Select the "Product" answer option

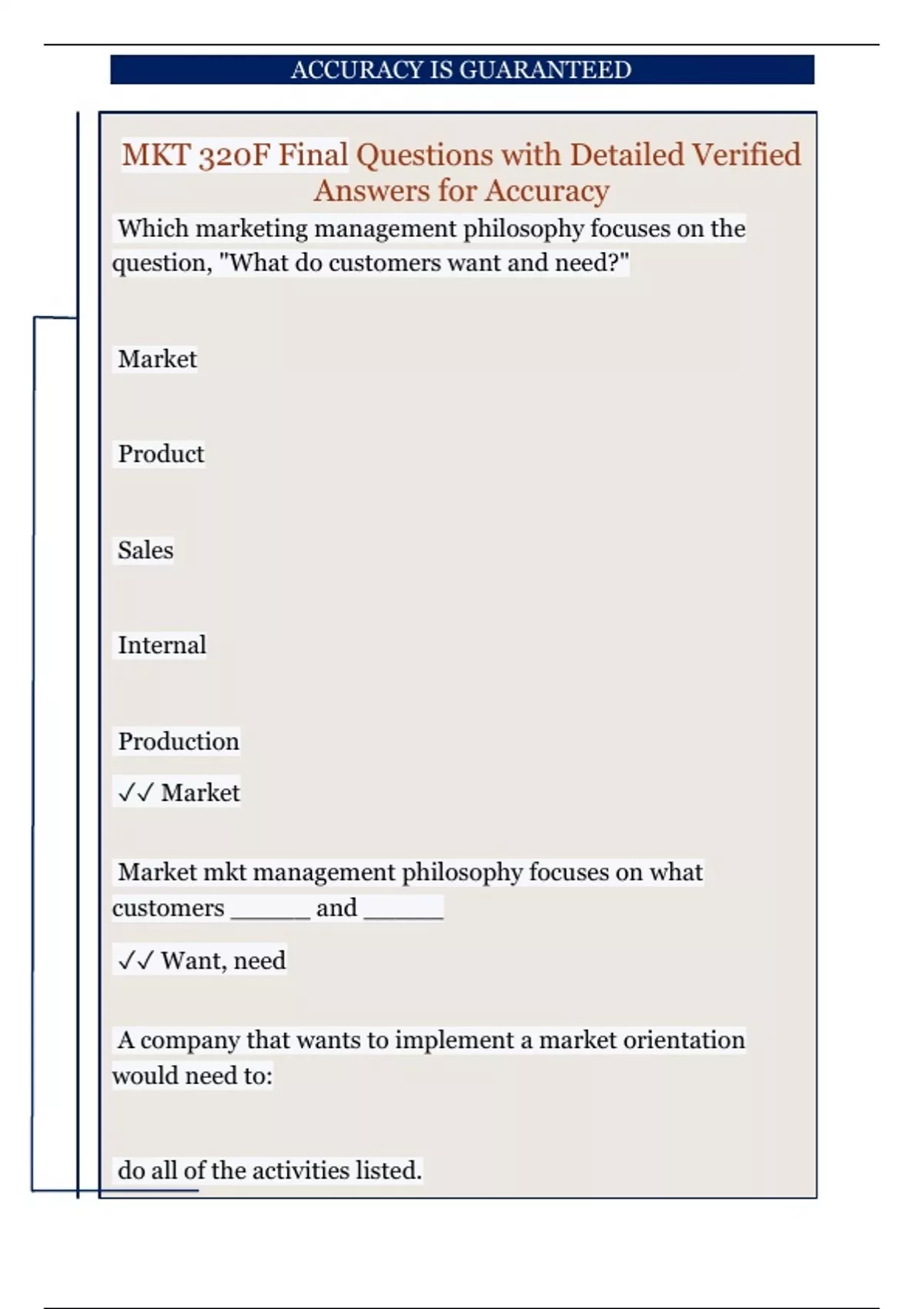pos(161,454)
